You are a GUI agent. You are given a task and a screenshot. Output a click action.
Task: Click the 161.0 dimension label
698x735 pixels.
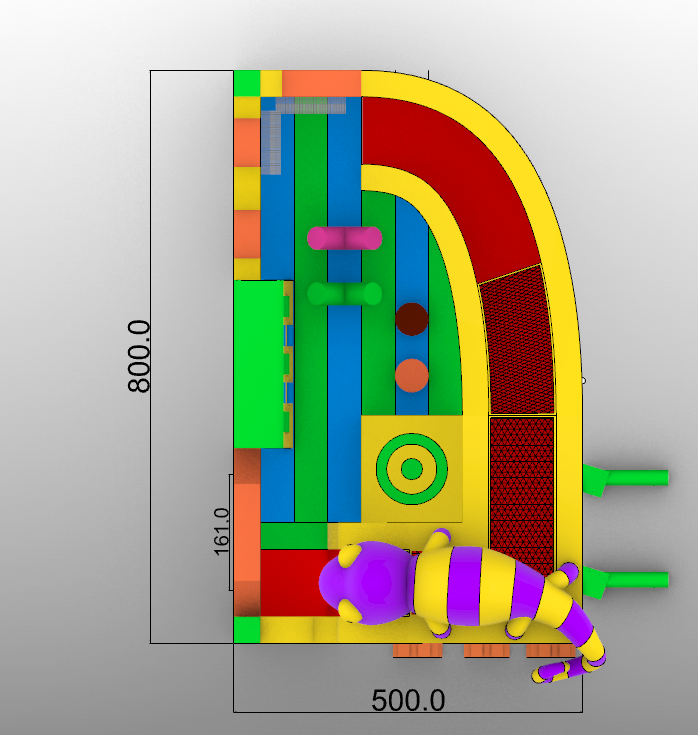click(222, 532)
